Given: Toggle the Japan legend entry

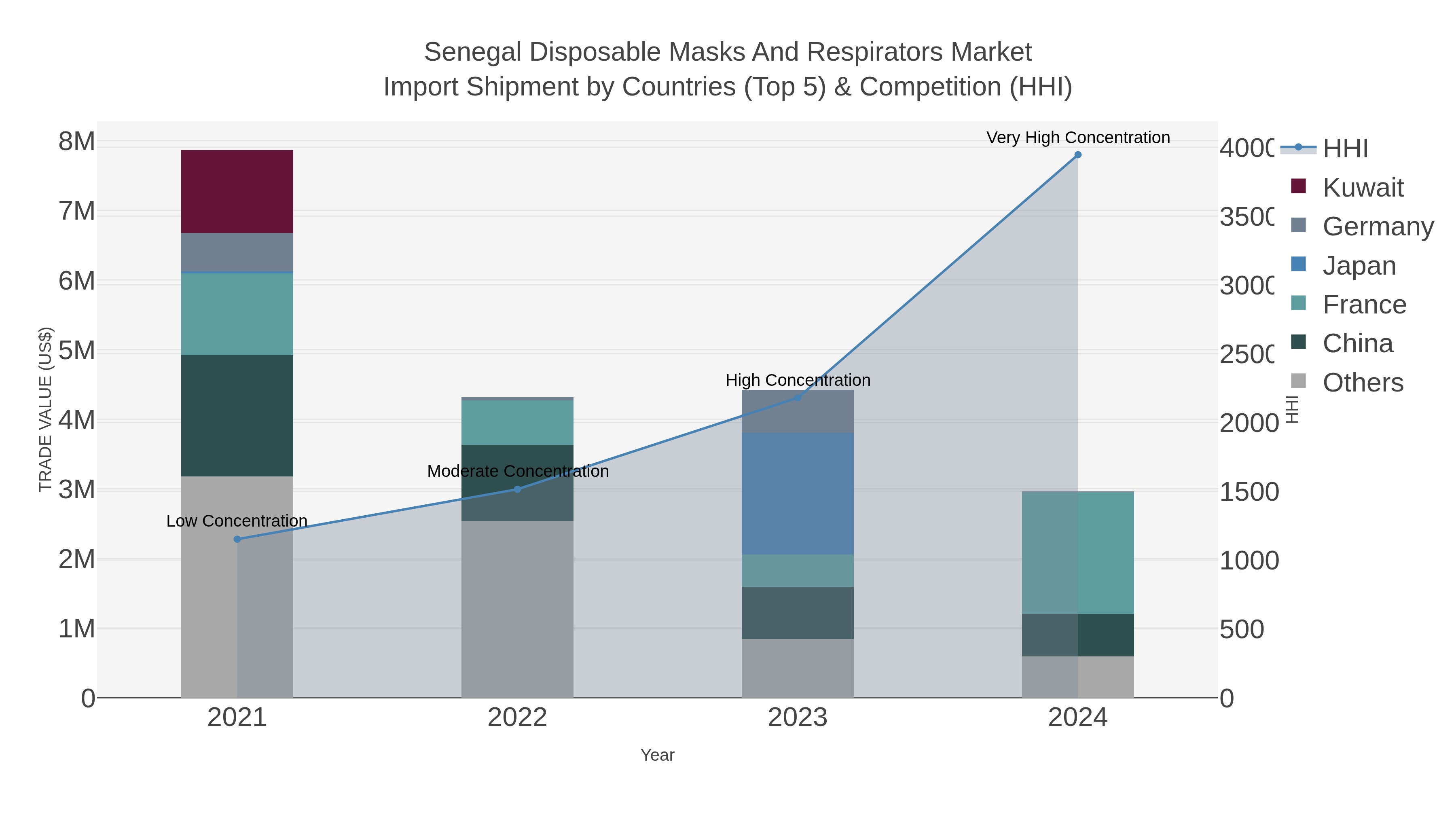Looking at the screenshot, I should pyautogui.click(x=1344, y=265).
